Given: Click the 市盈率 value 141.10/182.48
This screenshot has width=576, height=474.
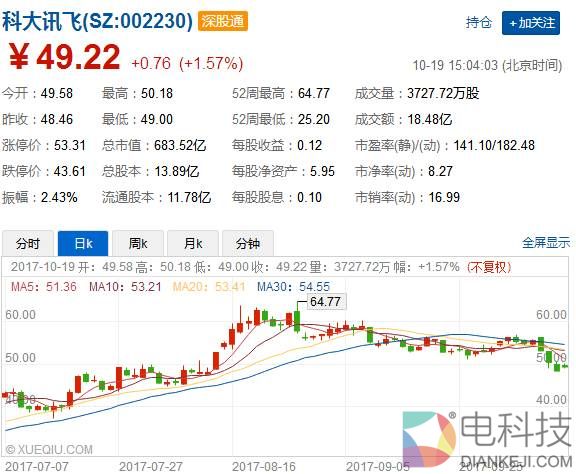Looking at the screenshot, I should click(494, 146).
